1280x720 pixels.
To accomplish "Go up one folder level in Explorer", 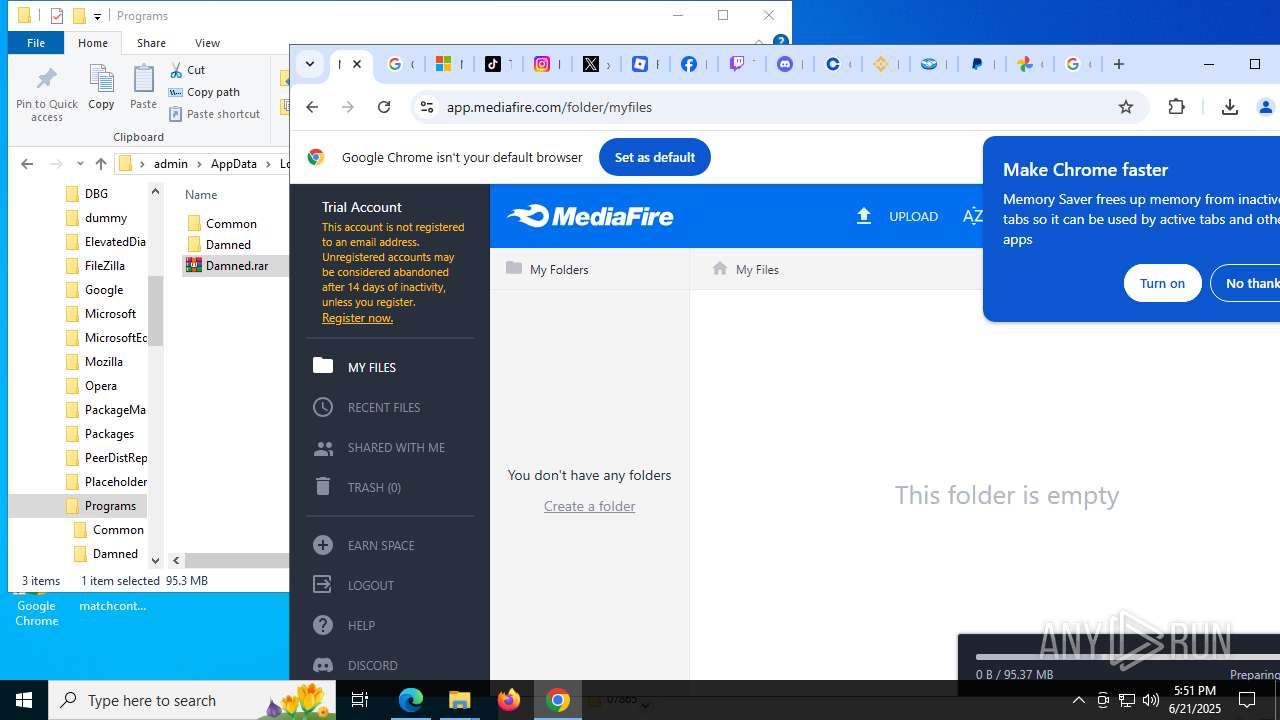I will [101, 164].
